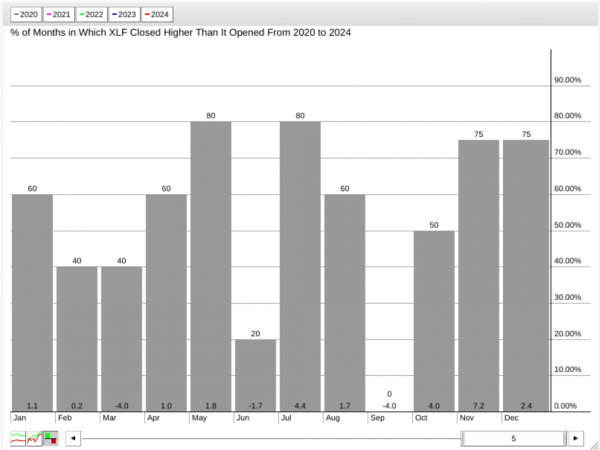Select the same-scale line chart mode icon
Screen dimensions: 600x450
(34, 438)
